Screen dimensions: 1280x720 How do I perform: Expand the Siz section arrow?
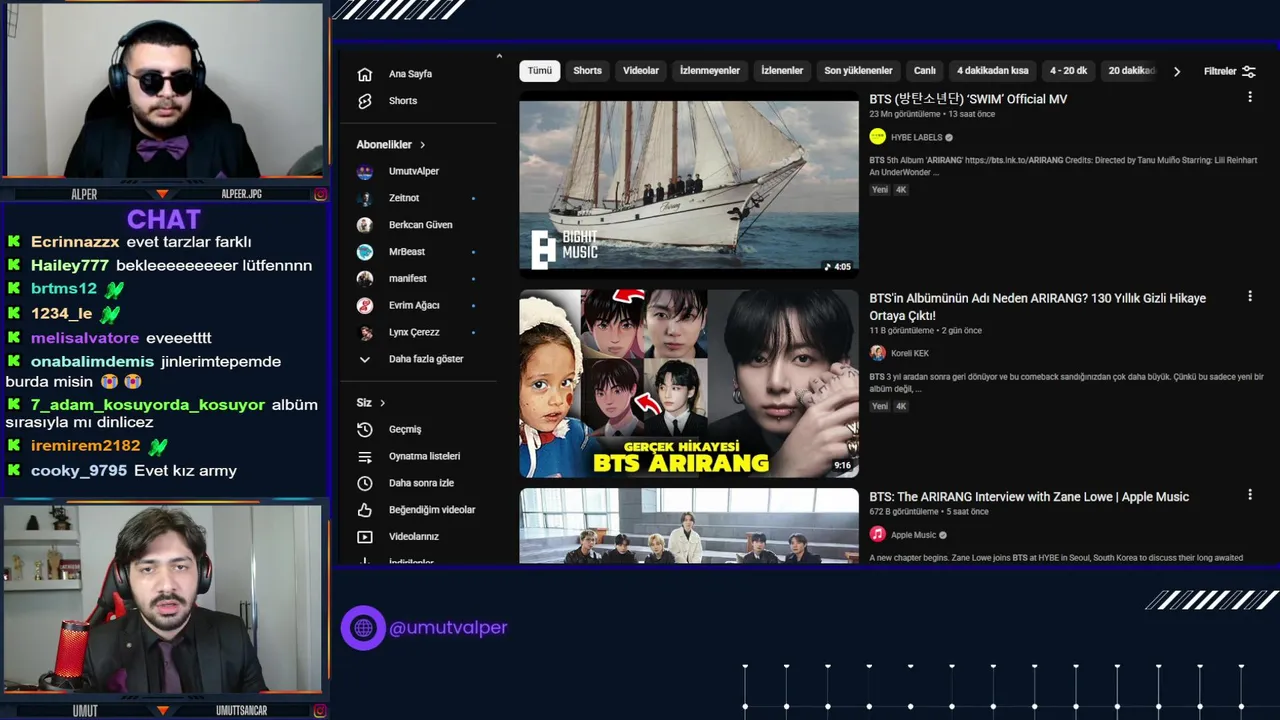click(382, 403)
